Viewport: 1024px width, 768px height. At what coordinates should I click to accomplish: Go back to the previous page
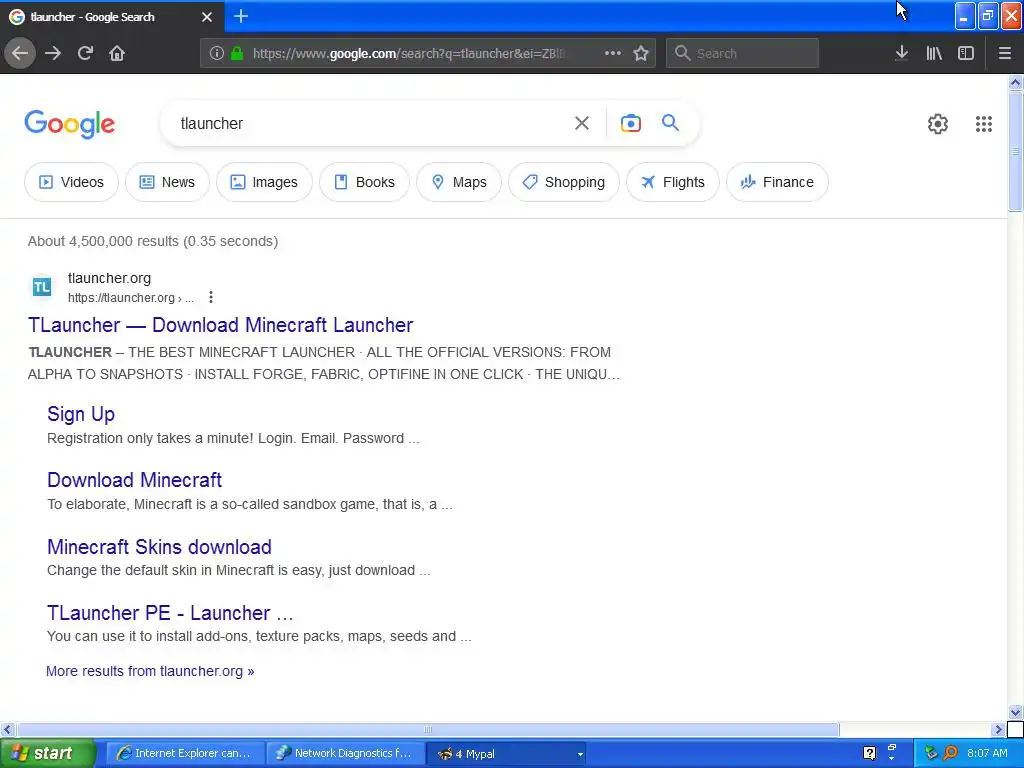tap(20, 53)
